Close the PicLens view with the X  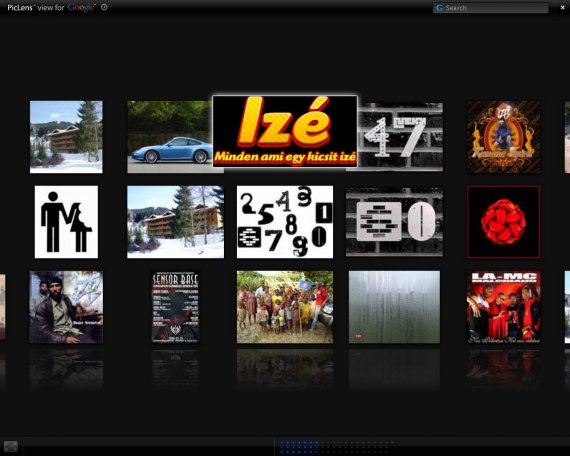(x=562, y=8)
